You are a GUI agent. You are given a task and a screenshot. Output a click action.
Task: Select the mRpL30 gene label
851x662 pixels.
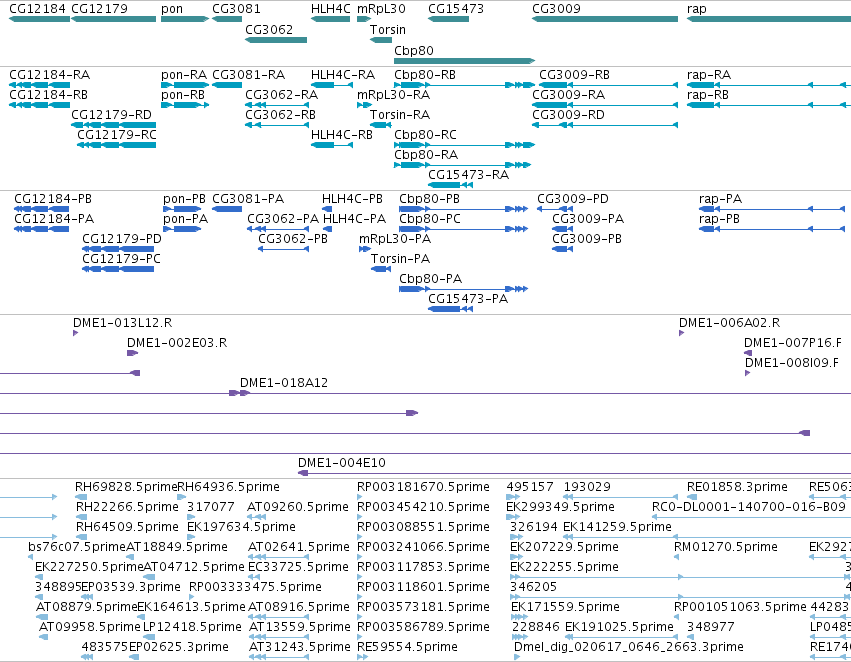coord(381,9)
